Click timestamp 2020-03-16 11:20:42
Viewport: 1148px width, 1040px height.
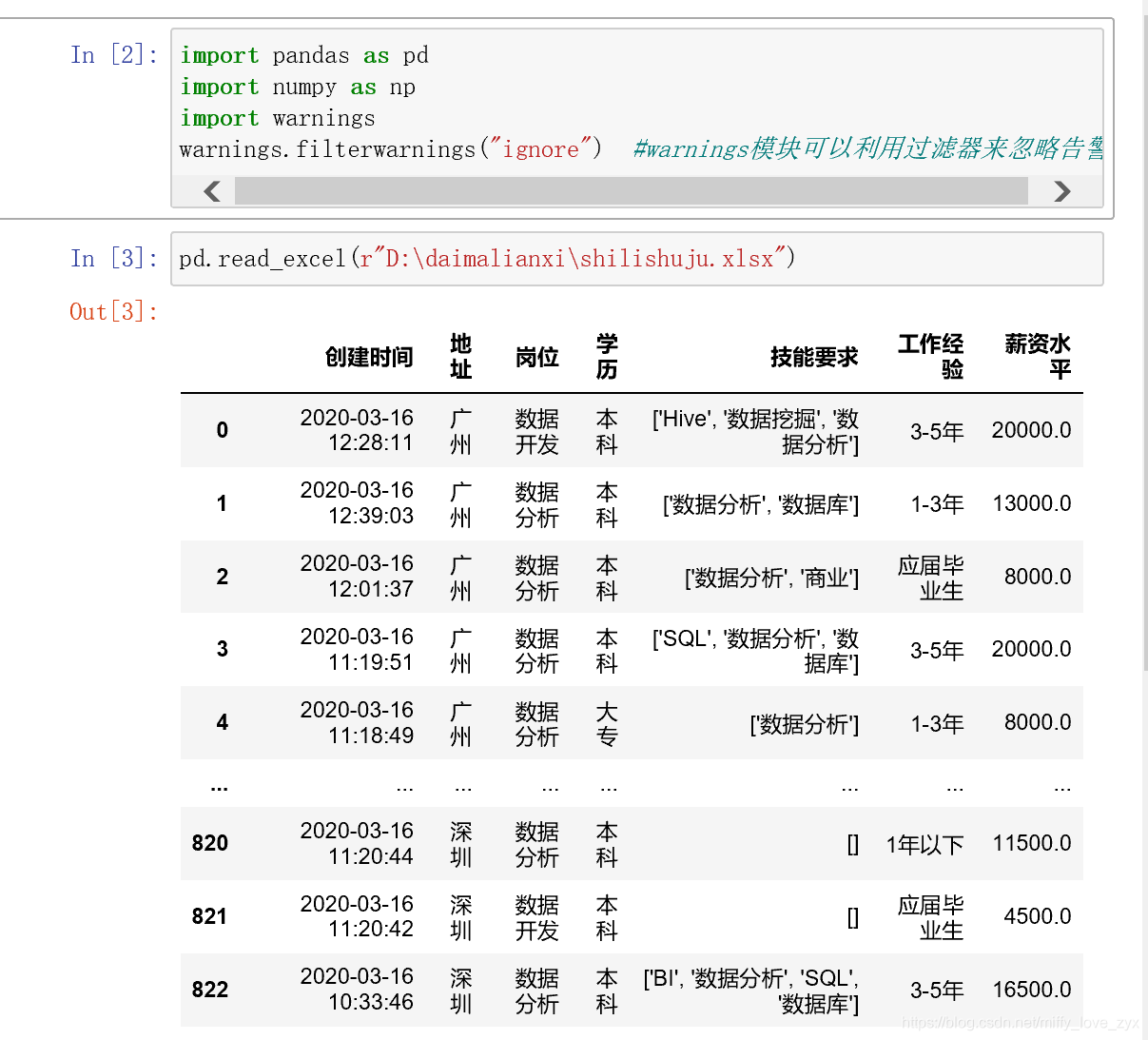357,916
